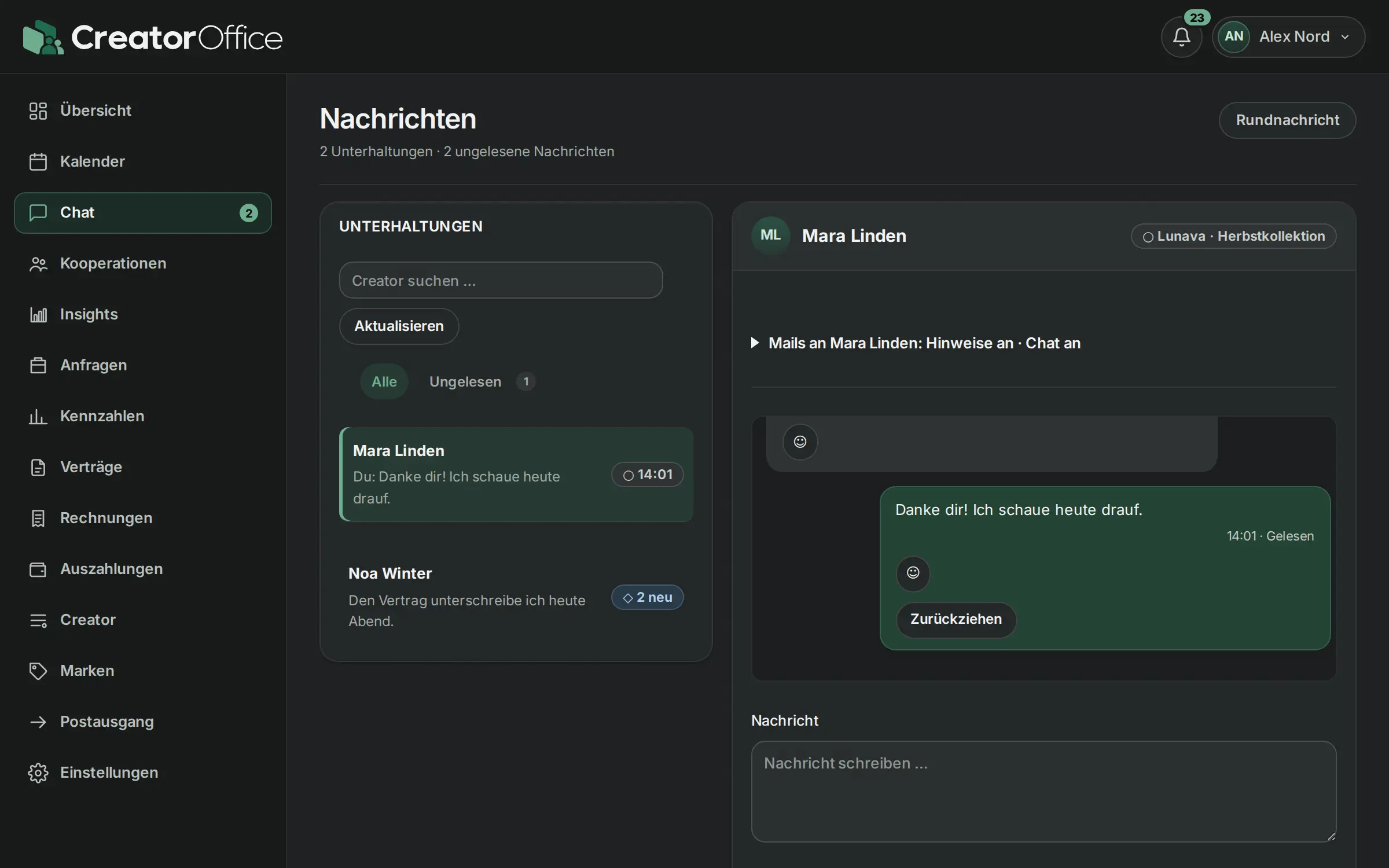Image resolution: width=1389 pixels, height=868 pixels.
Task: Select the Alle filter pill
Action: (x=384, y=381)
